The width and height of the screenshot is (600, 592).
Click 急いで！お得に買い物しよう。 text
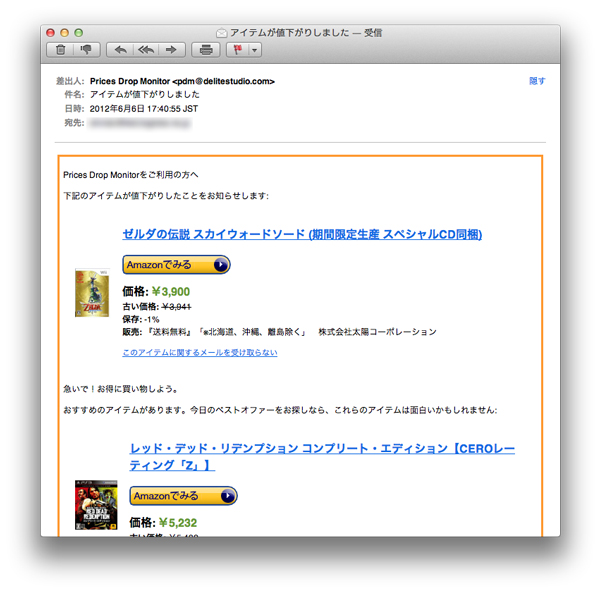(121, 389)
